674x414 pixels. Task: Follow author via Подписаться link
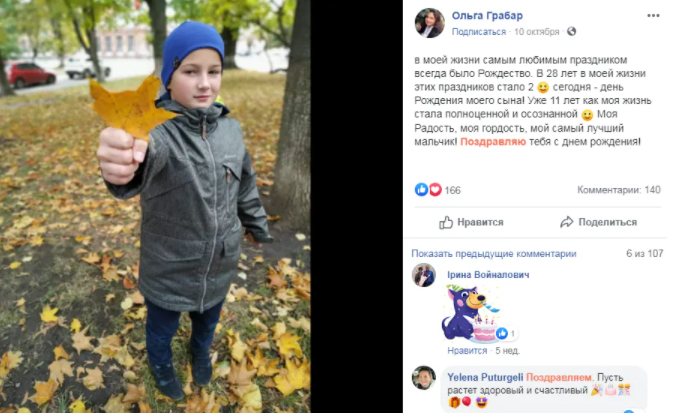478,32
